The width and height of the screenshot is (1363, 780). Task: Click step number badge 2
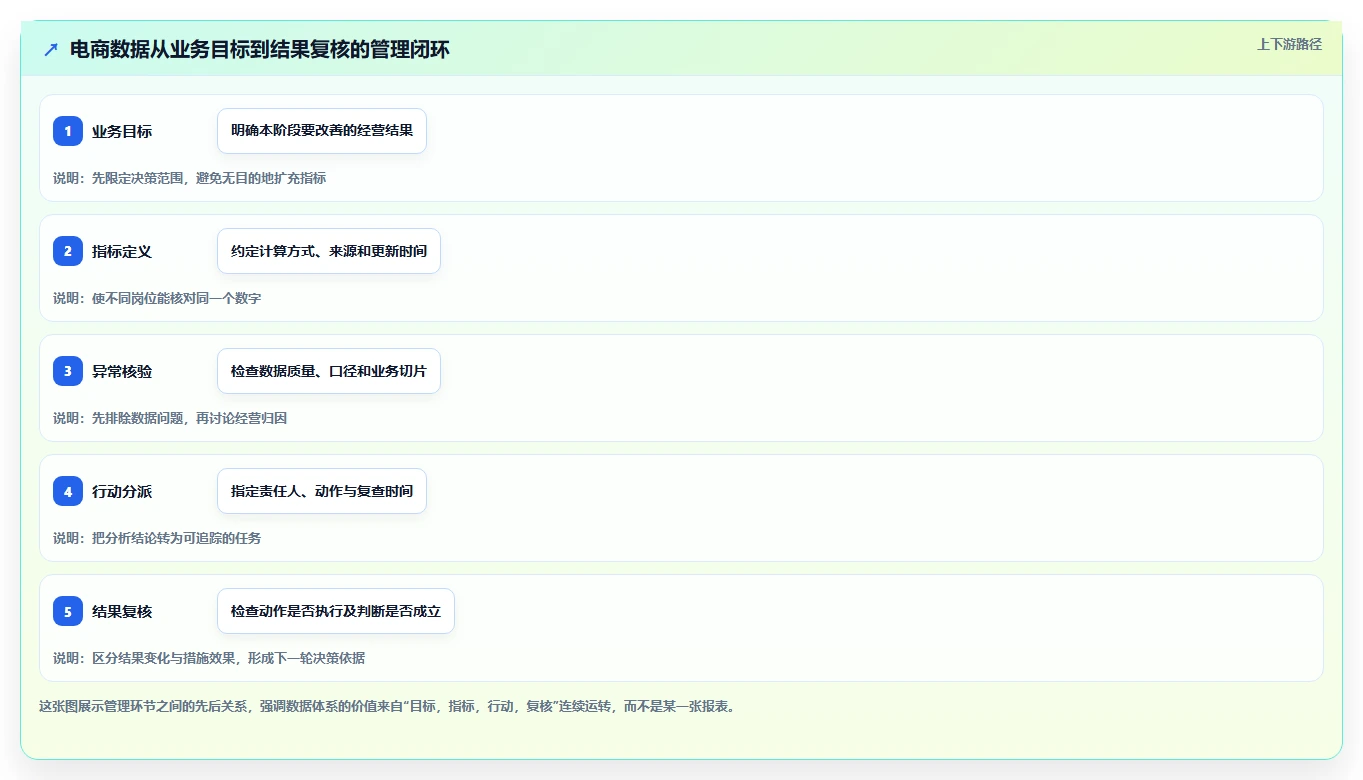point(68,251)
